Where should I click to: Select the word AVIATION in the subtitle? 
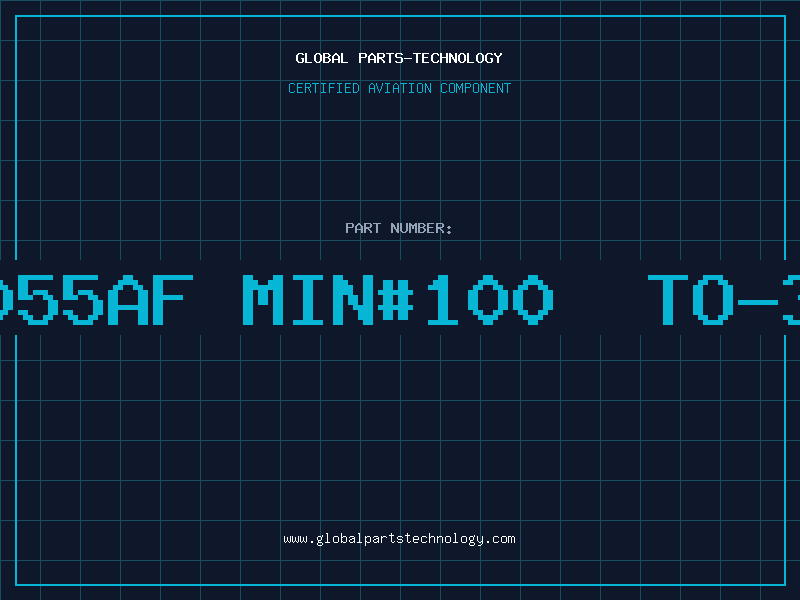coord(400,88)
